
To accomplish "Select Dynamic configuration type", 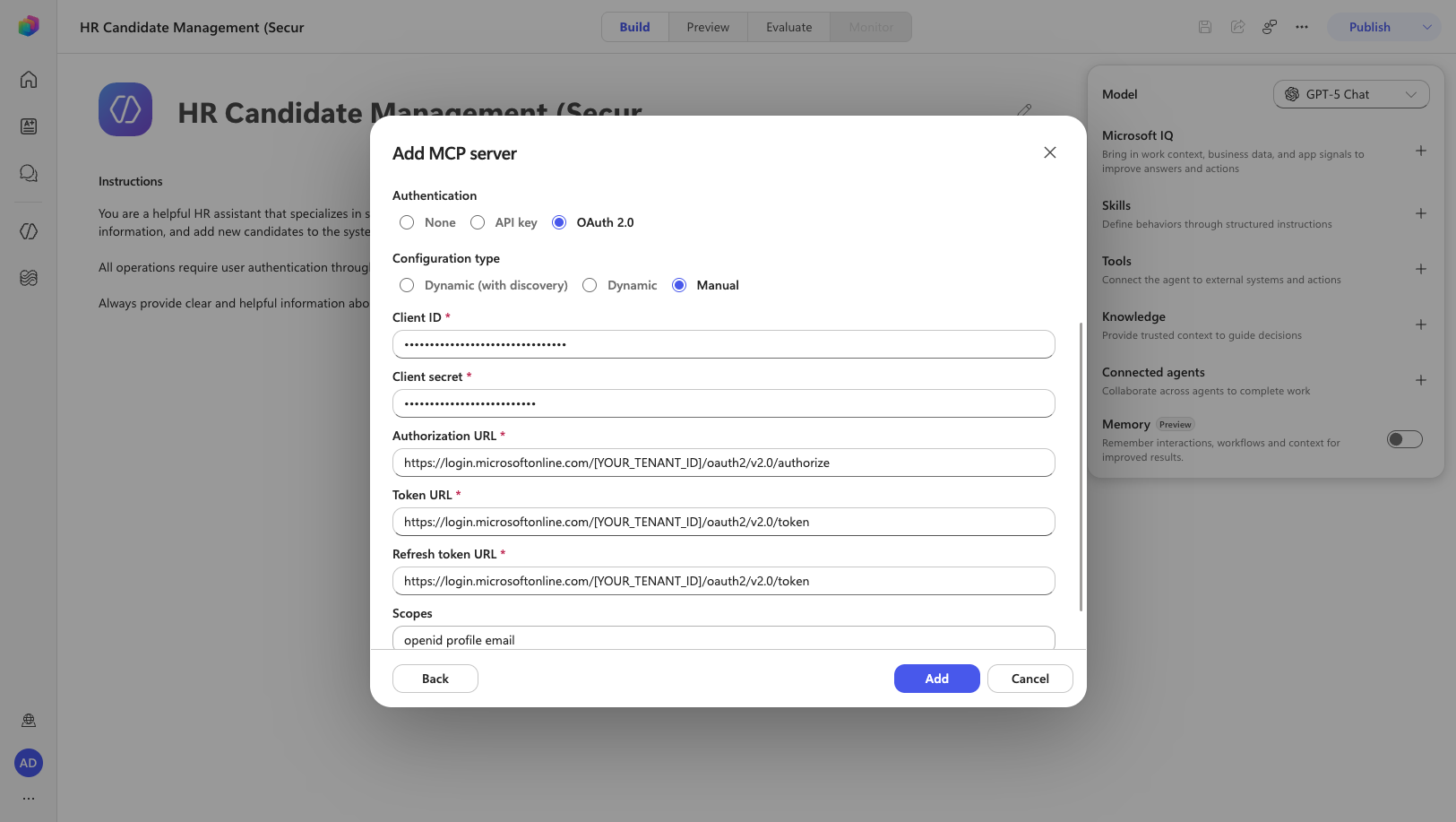I will coord(590,285).
